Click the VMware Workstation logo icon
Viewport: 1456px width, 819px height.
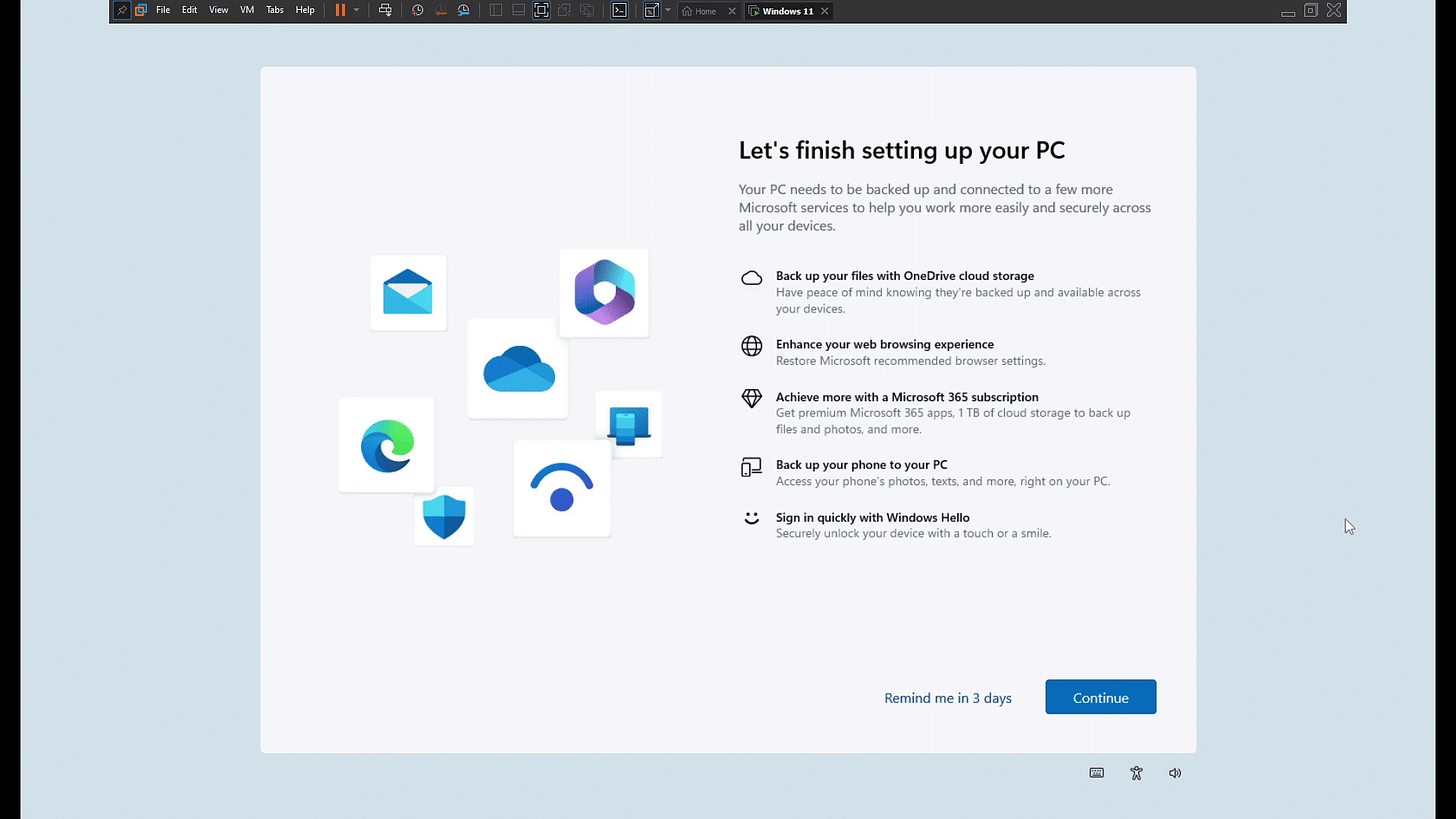[x=141, y=10]
